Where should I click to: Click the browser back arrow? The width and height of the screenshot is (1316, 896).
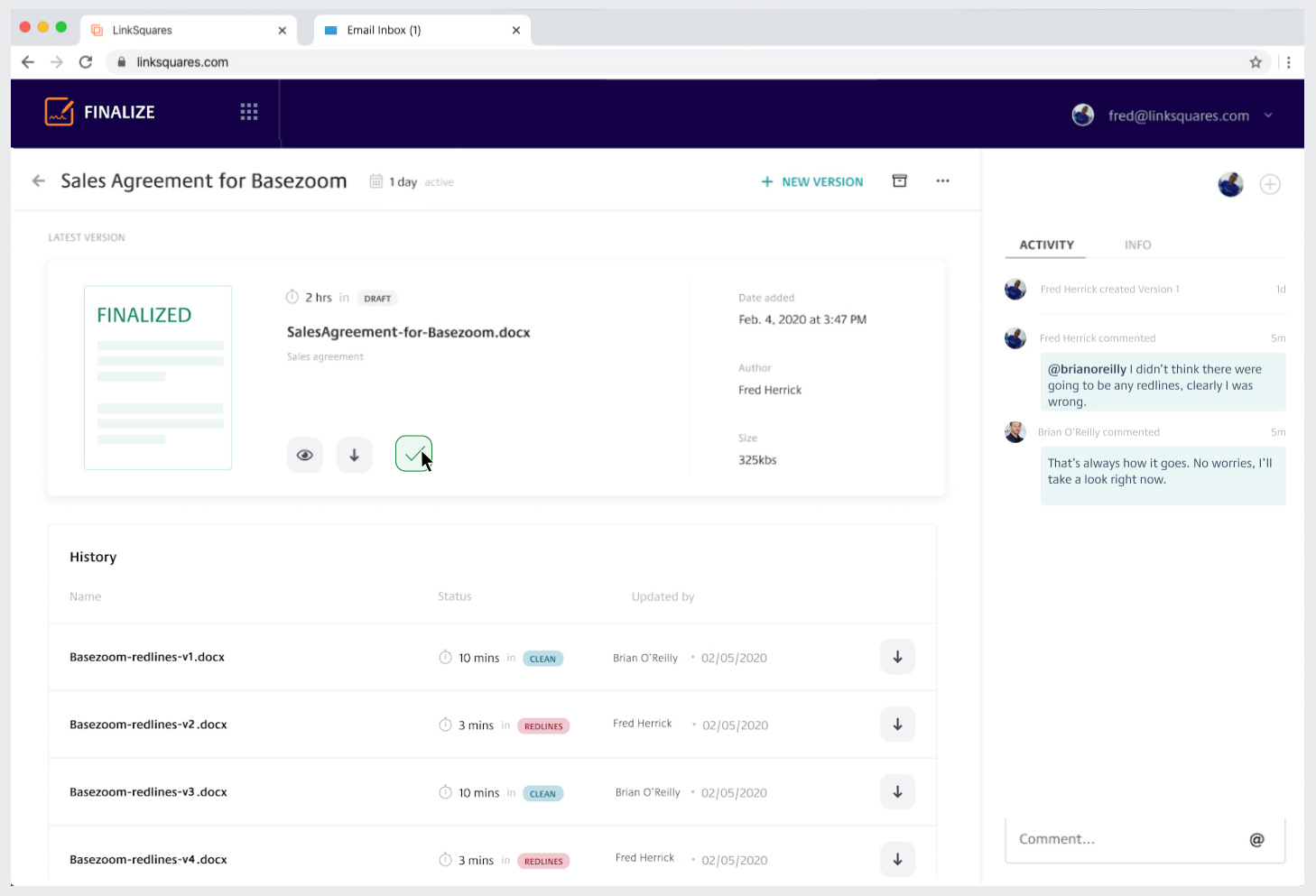click(28, 62)
